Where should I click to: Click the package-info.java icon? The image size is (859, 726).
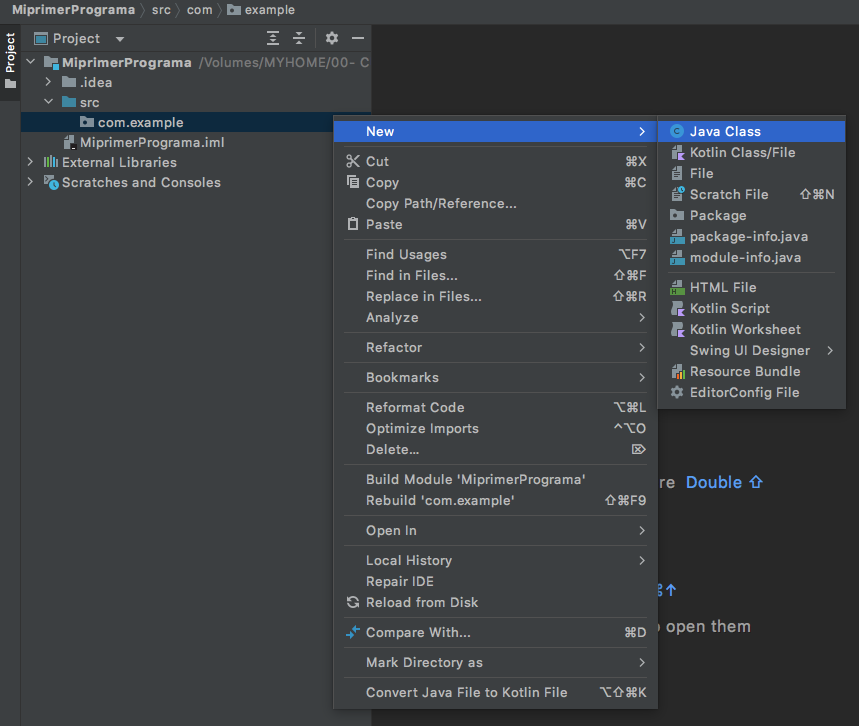pos(678,237)
